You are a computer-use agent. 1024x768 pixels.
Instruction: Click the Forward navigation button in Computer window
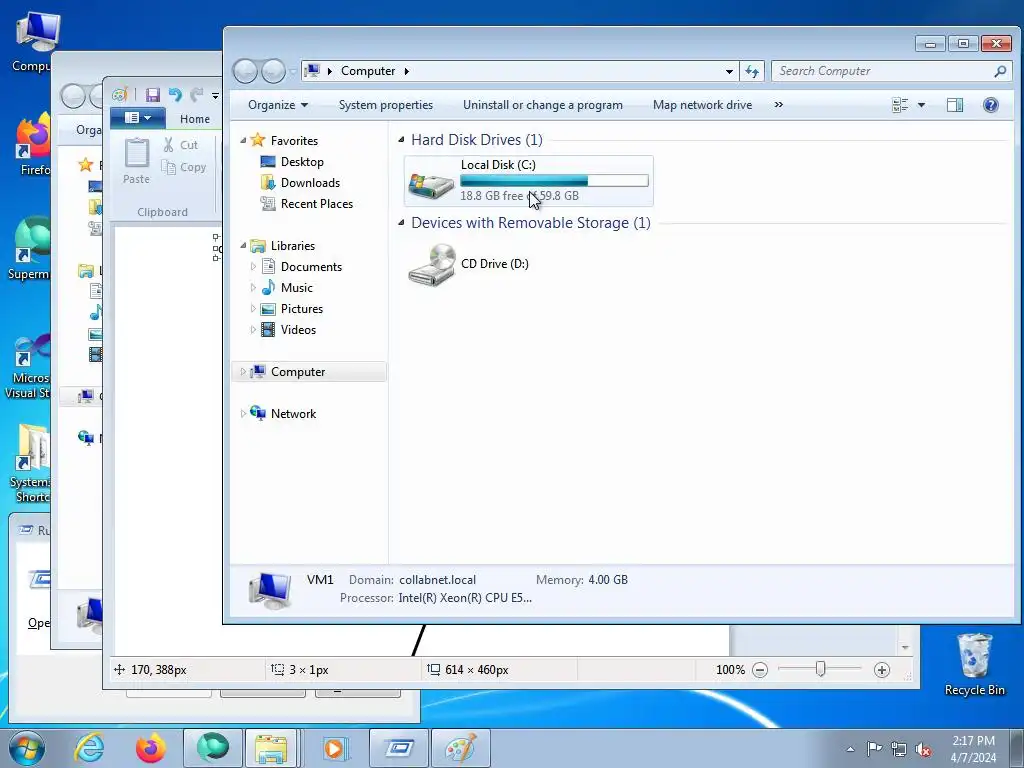tap(273, 71)
